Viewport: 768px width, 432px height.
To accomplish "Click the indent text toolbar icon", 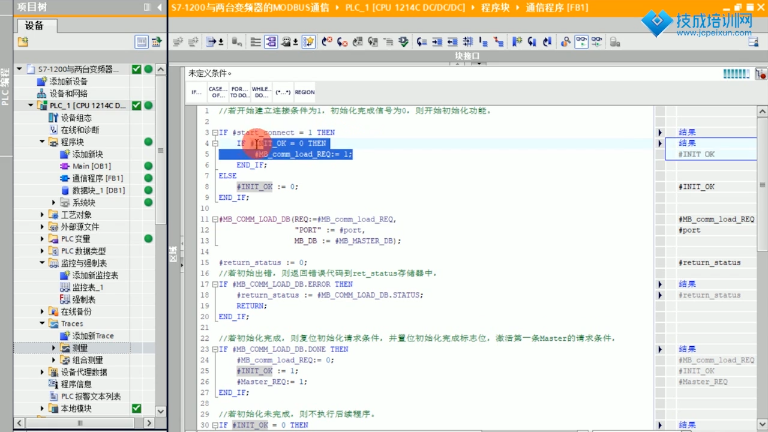I will coord(437,42).
